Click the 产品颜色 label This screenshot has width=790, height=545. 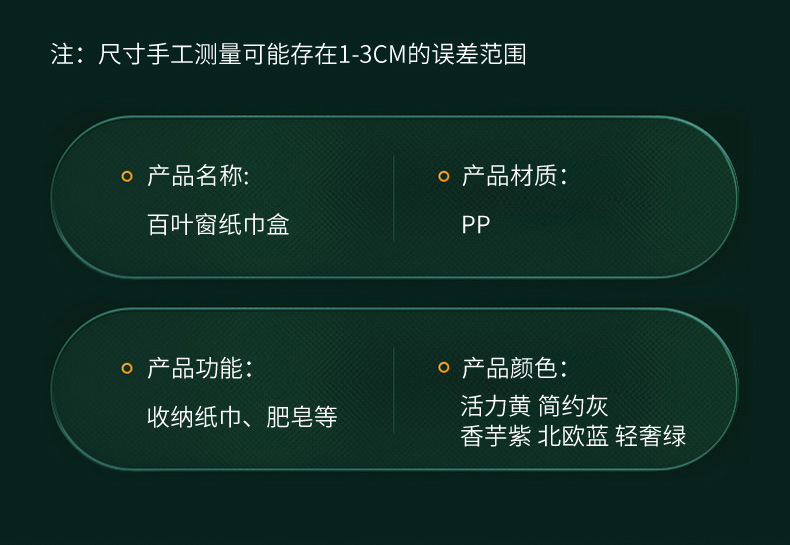click(514, 368)
